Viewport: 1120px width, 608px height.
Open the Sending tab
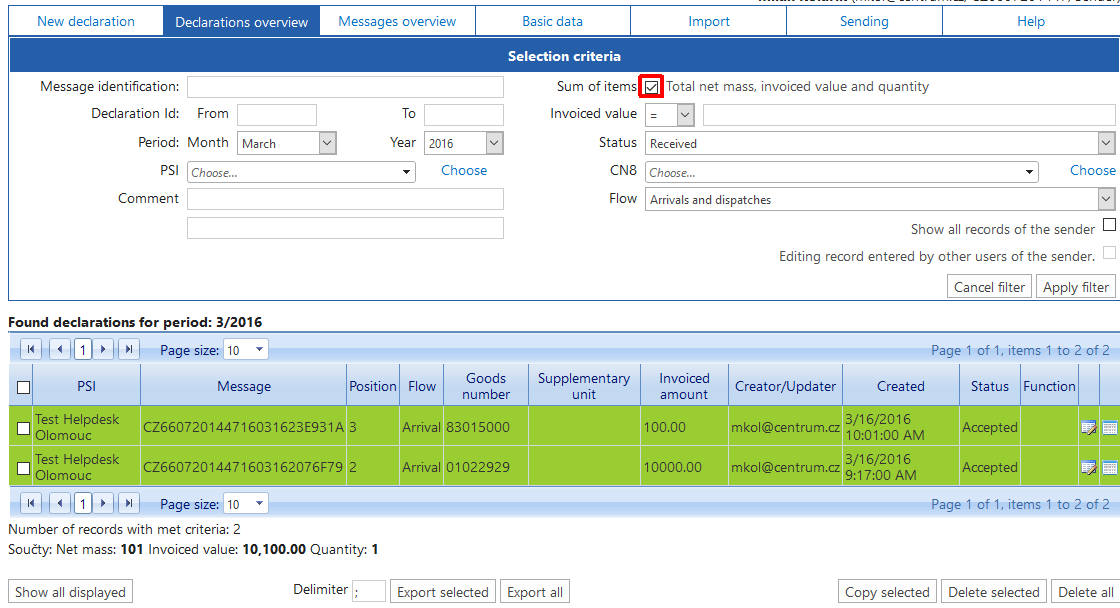click(864, 21)
